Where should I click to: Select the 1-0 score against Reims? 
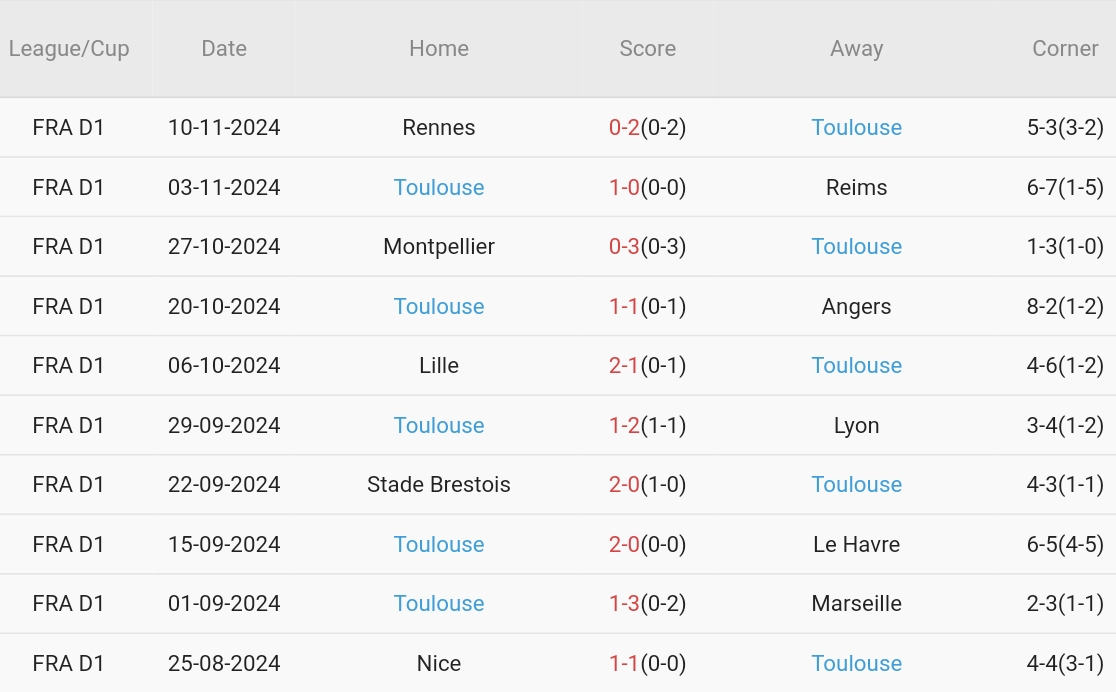point(624,187)
